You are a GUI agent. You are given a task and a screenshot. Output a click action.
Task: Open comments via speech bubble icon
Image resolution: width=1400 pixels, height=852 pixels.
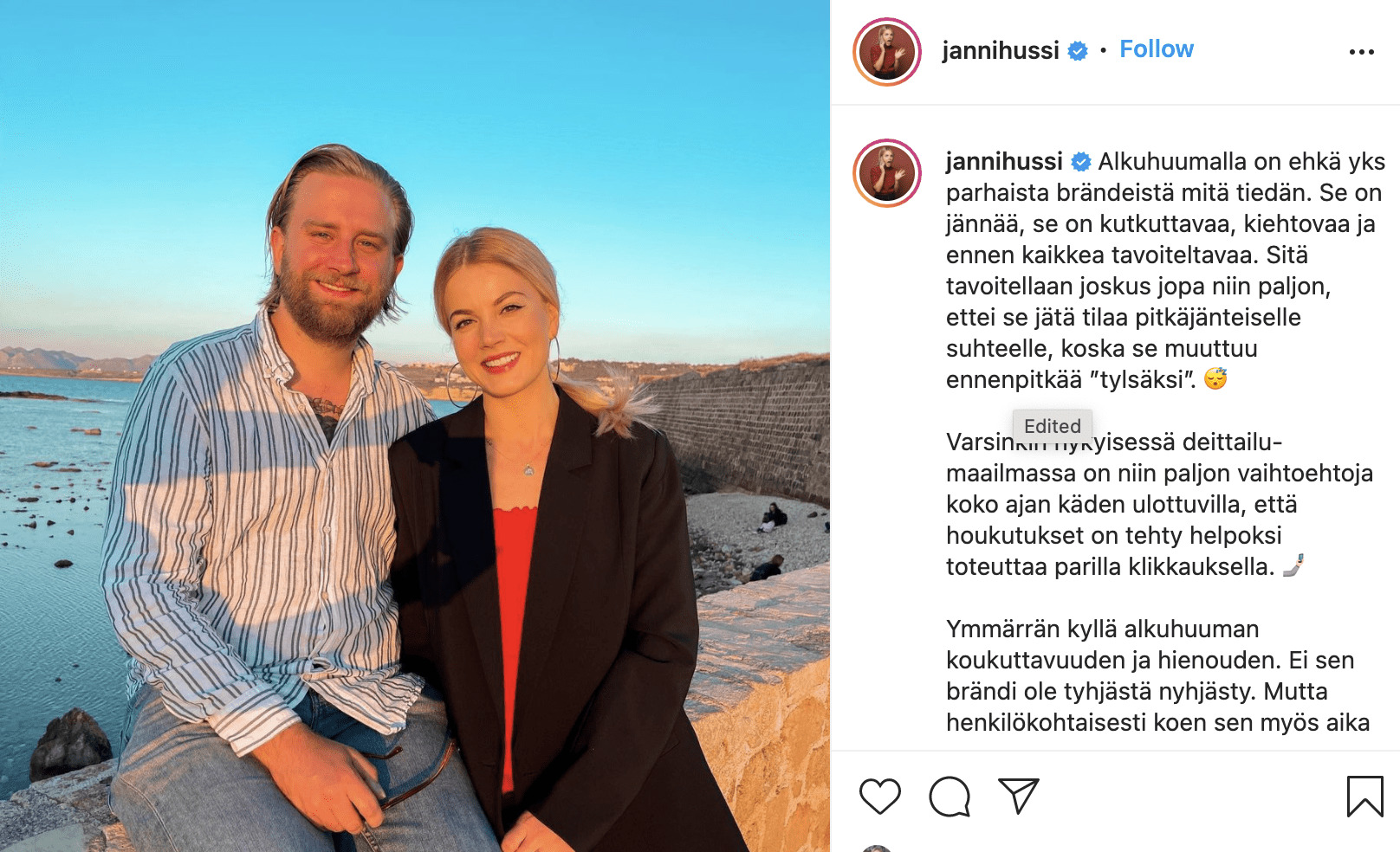[x=950, y=797]
